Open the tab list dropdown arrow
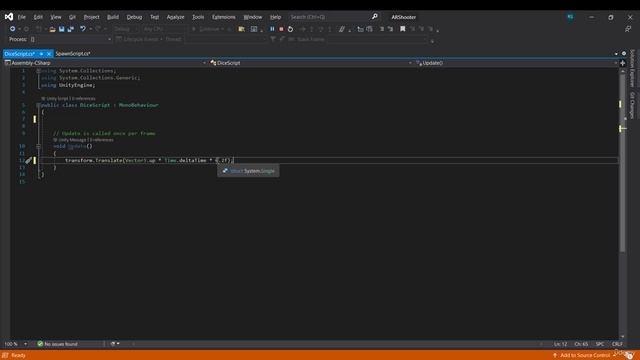 click(x=616, y=54)
